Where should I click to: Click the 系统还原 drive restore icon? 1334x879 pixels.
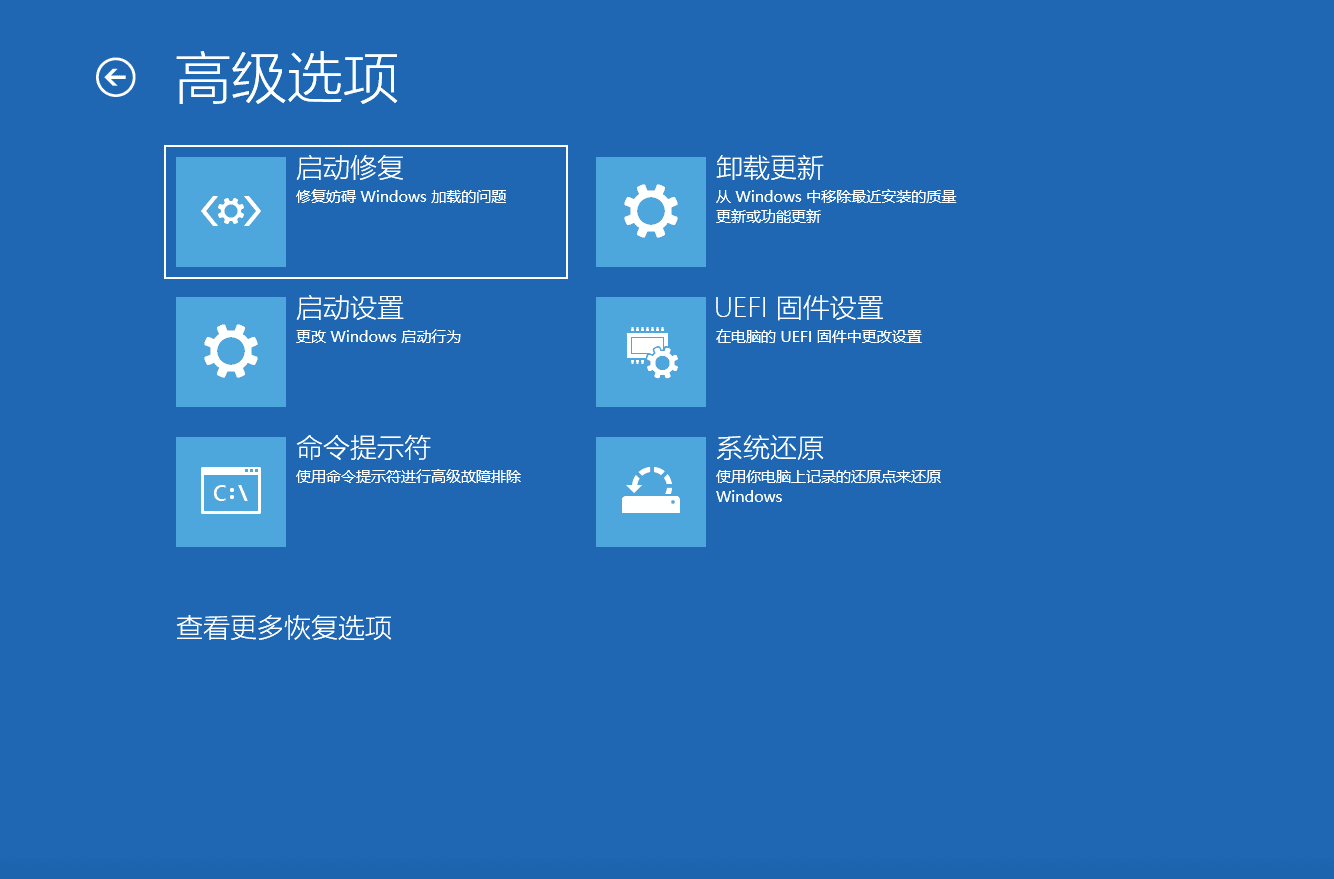pyautogui.click(x=651, y=492)
